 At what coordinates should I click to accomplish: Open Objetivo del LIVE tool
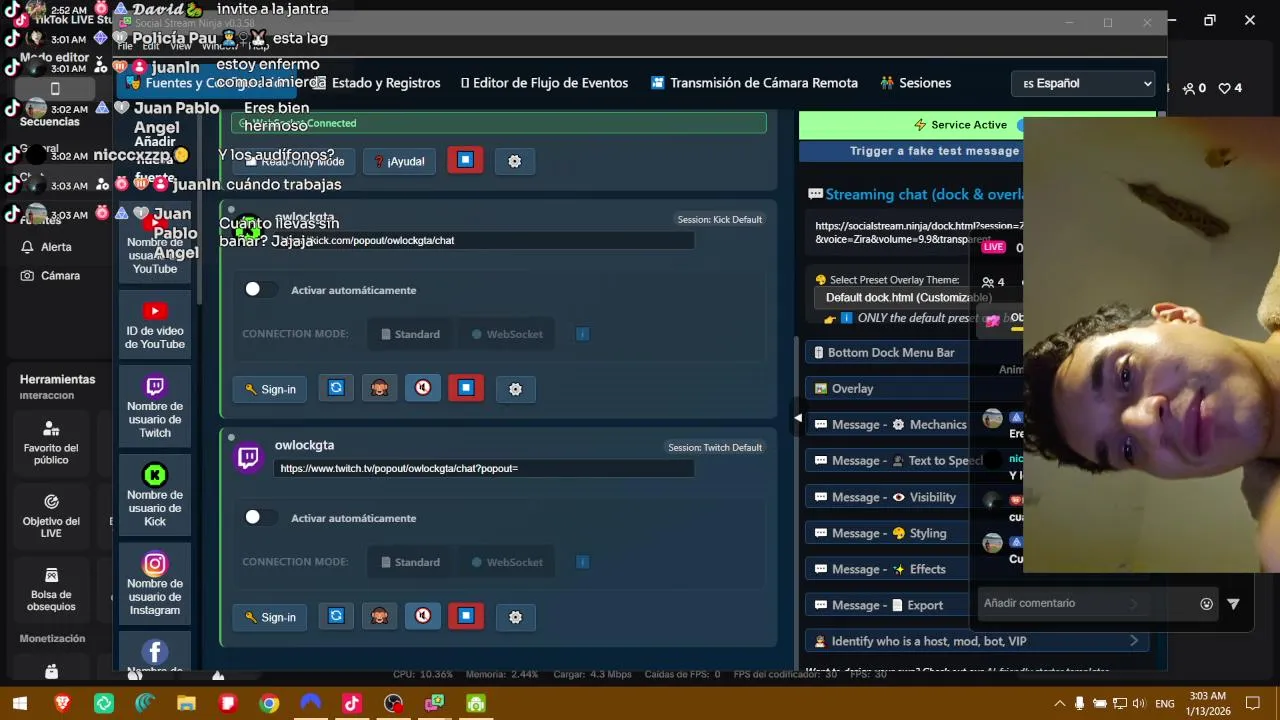point(51,514)
